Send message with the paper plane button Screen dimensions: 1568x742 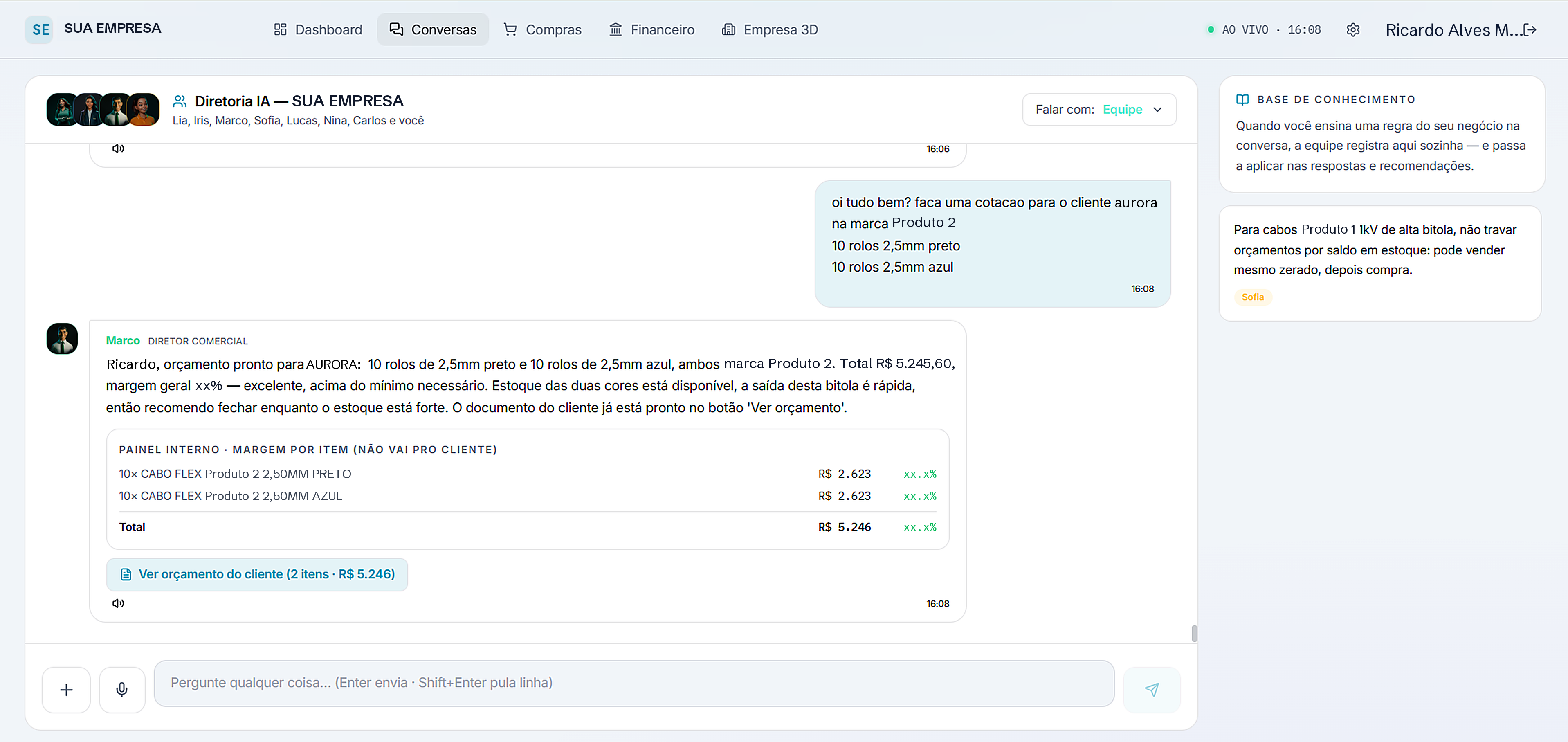tap(1151, 689)
